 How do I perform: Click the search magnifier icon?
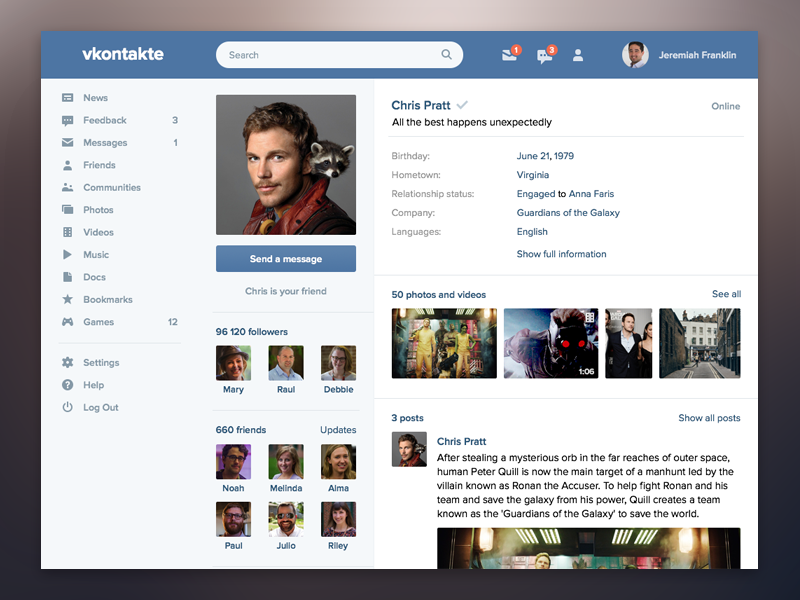point(446,54)
